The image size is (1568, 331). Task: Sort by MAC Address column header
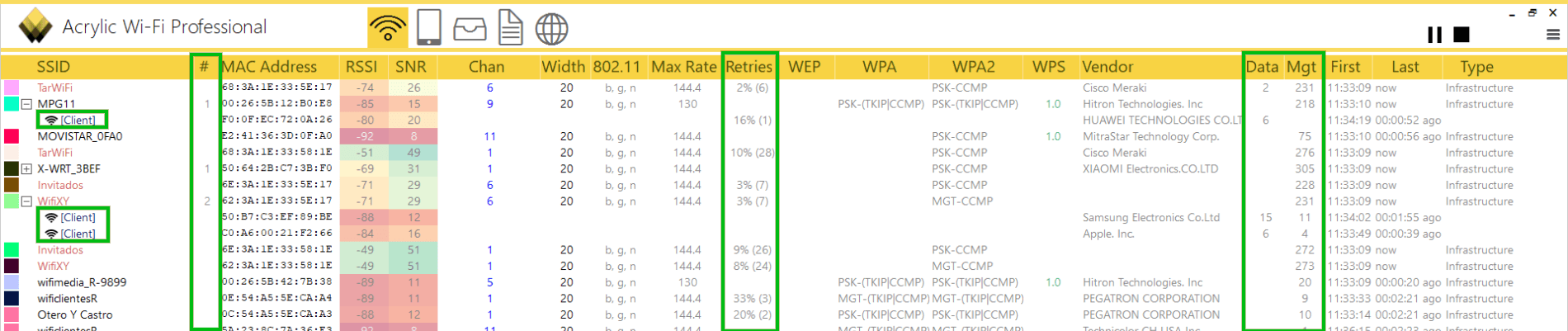[x=270, y=67]
